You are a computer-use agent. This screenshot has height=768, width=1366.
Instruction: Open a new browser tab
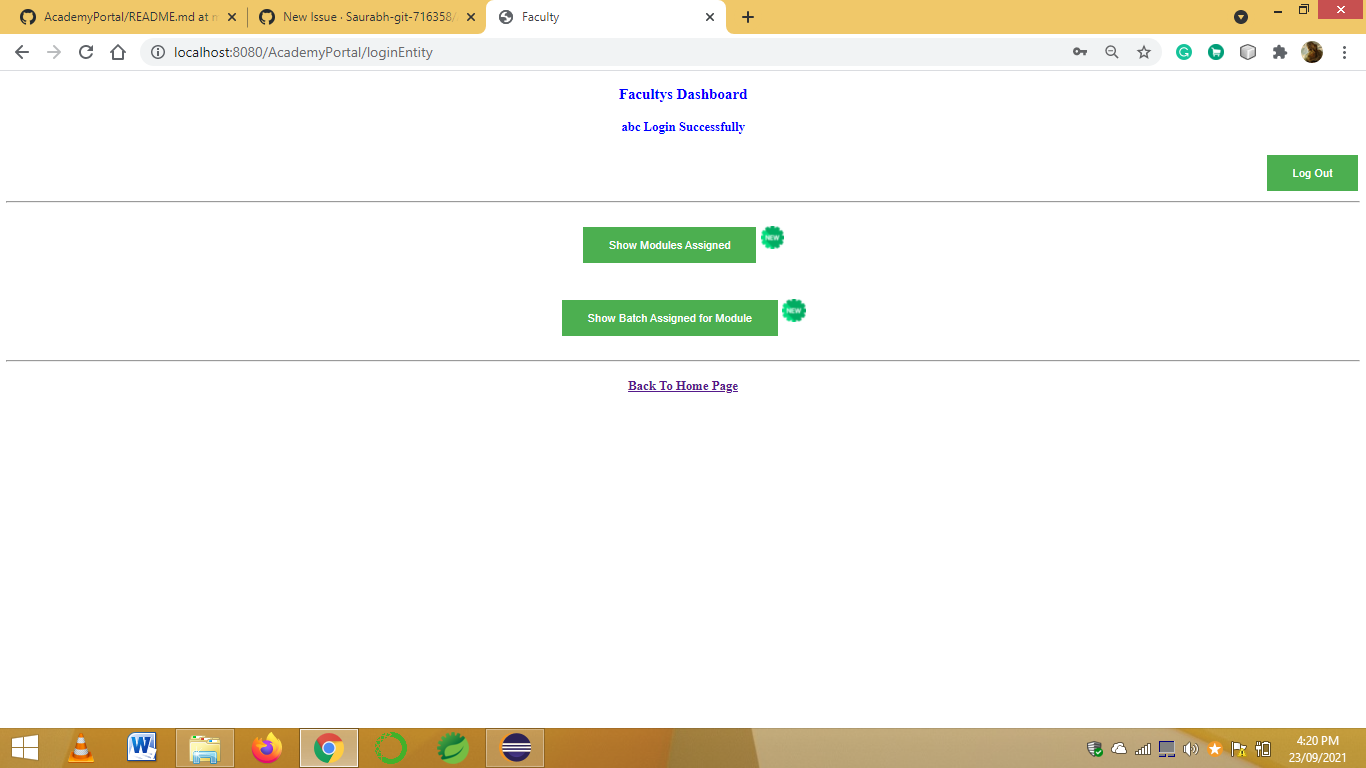point(747,17)
